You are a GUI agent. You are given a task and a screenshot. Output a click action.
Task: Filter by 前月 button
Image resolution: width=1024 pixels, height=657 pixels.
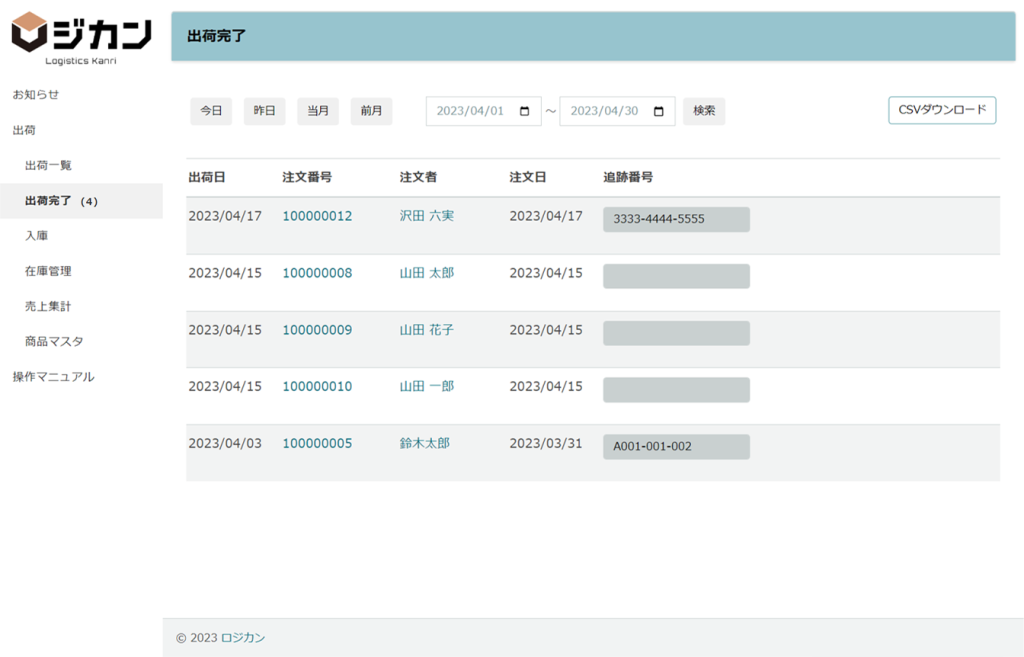[x=371, y=111]
